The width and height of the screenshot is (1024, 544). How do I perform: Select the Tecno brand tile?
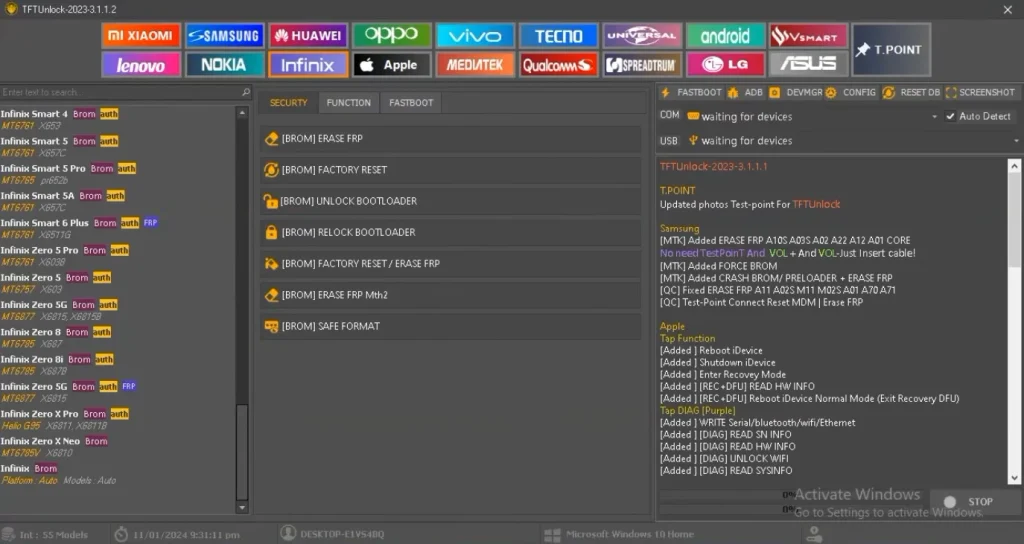tap(558, 36)
